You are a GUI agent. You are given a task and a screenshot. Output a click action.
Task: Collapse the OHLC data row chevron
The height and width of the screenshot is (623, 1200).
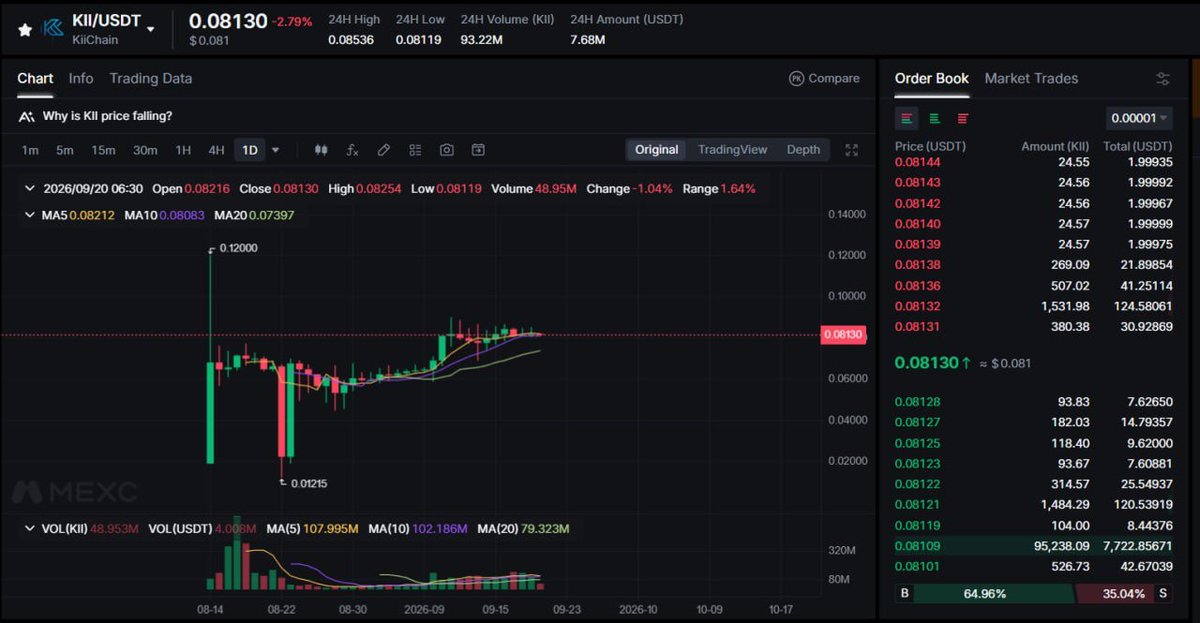pyautogui.click(x=30, y=188)
